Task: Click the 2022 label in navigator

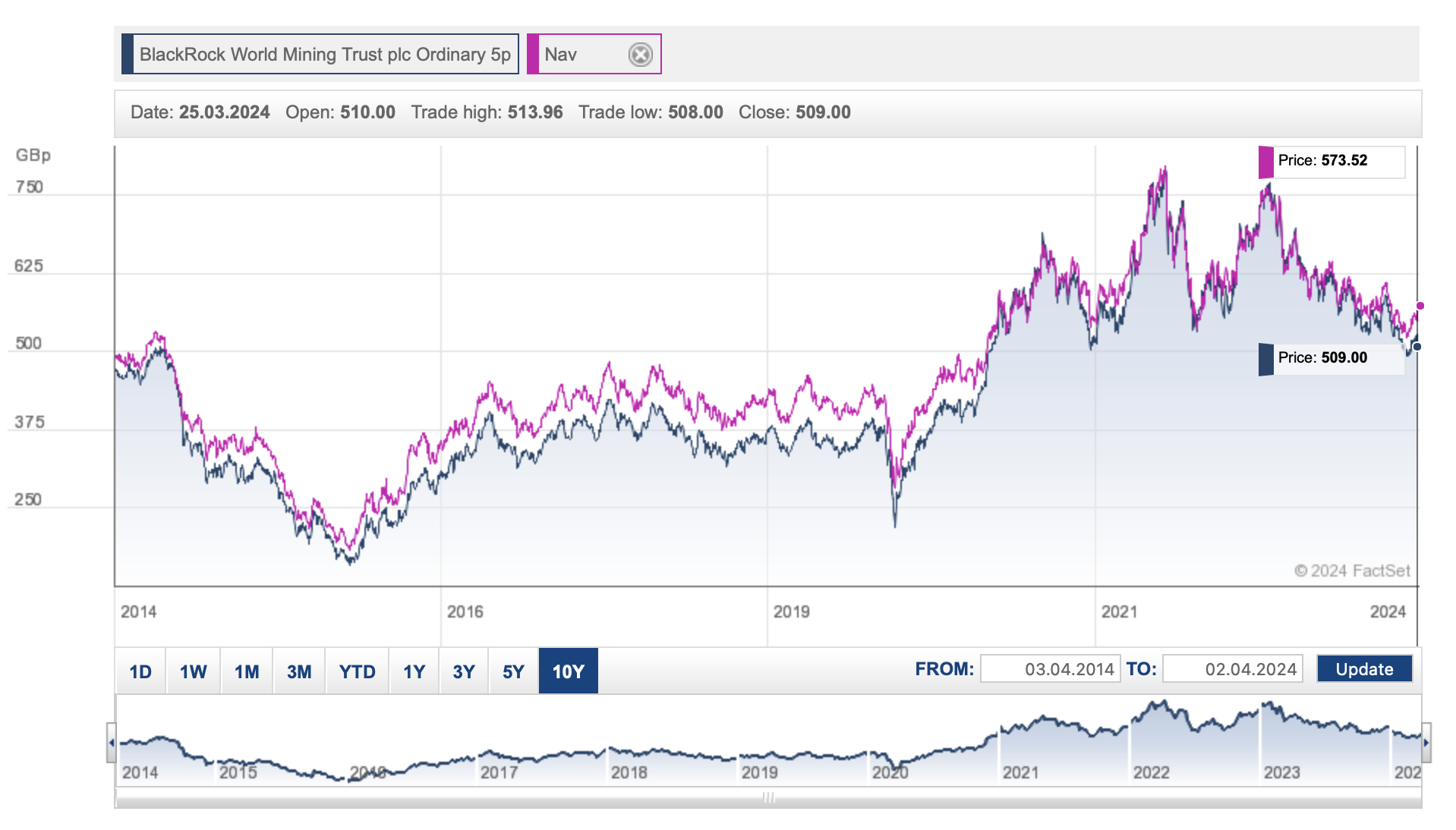Action: click(x=1152, y=772)
